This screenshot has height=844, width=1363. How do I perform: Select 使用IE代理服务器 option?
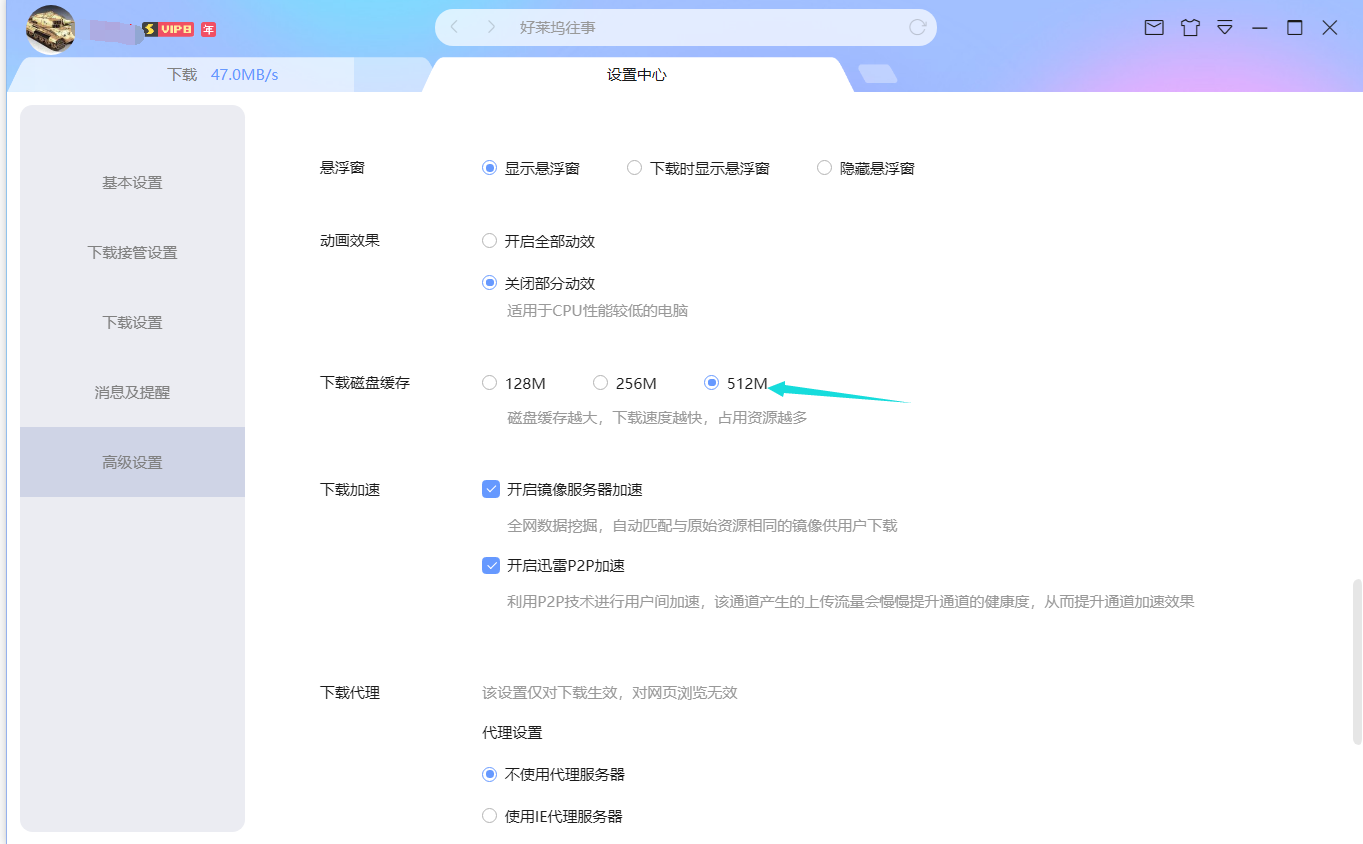(489, 815)
